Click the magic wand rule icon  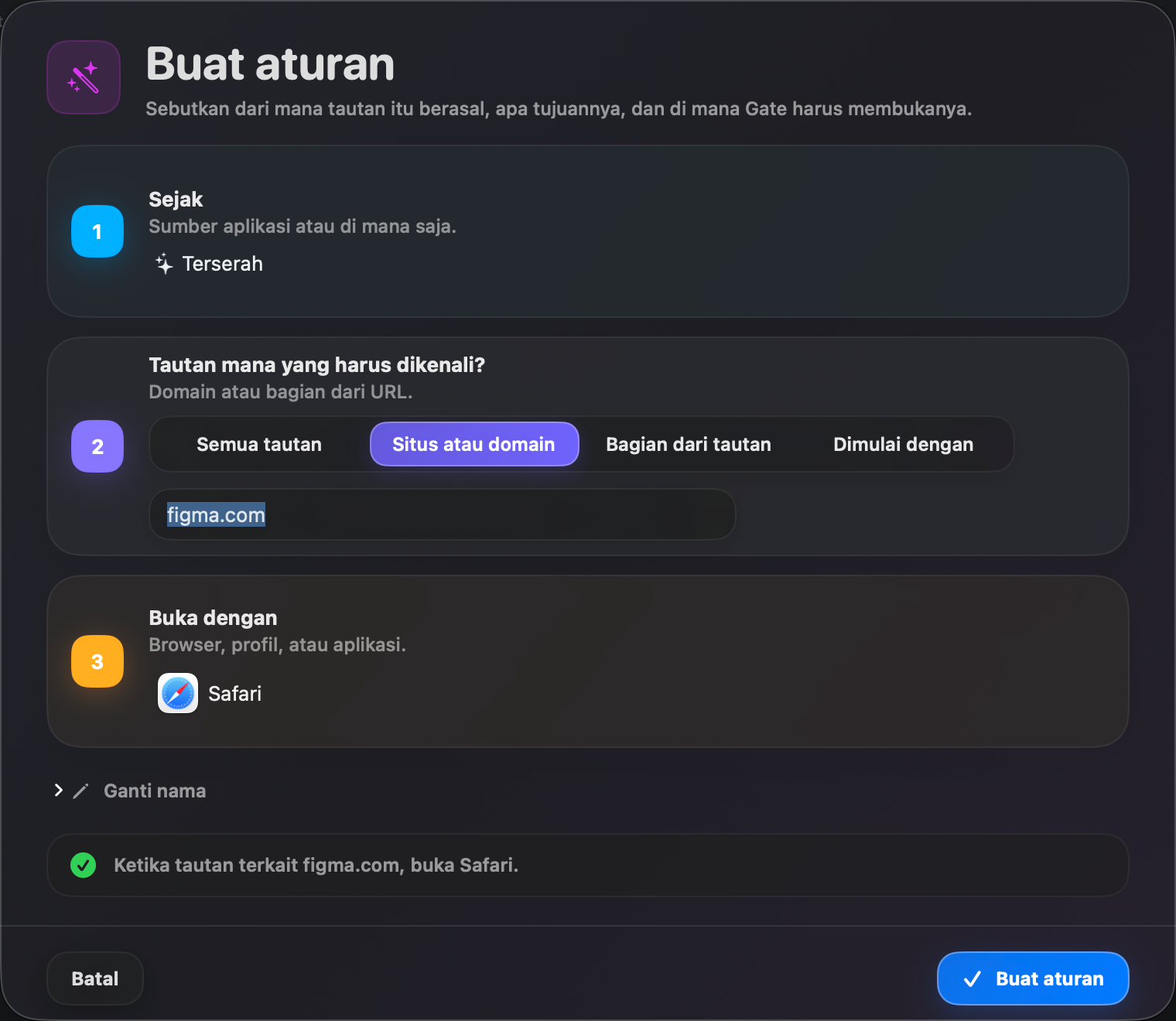84,77
